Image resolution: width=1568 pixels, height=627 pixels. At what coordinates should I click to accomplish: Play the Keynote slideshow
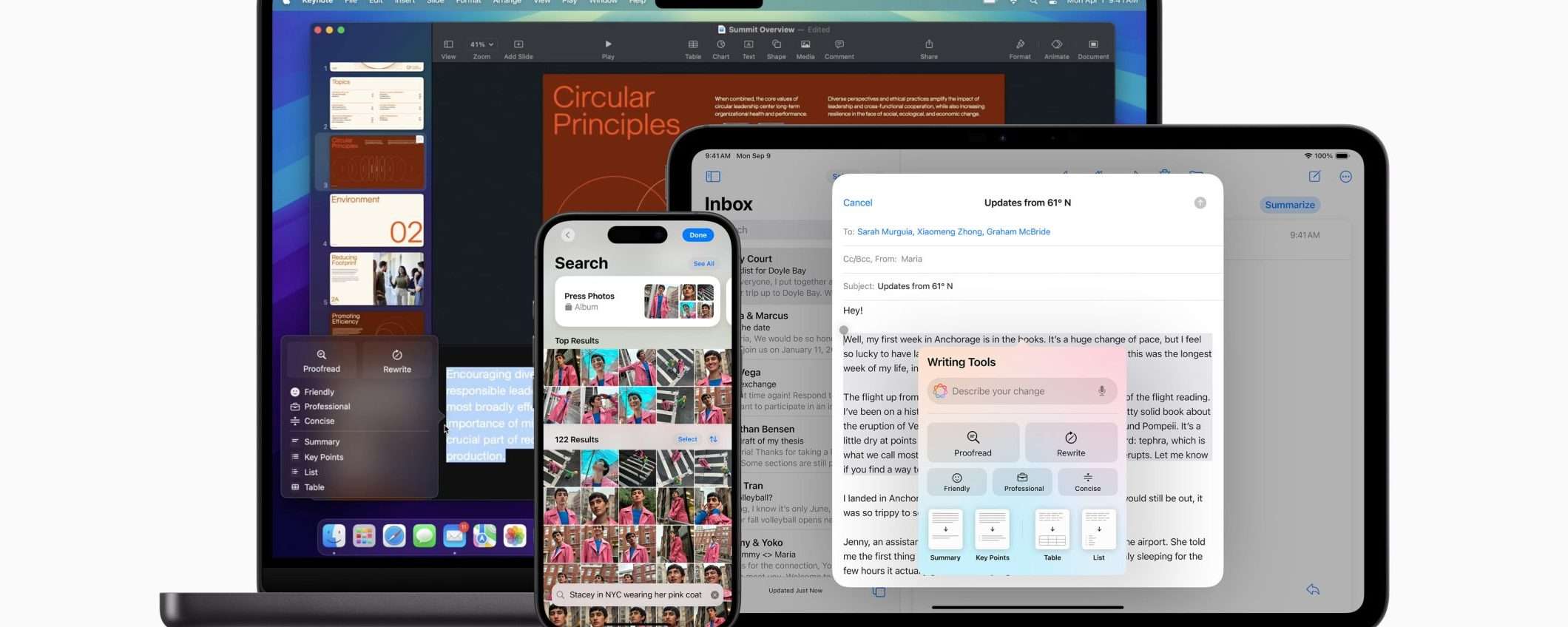click(x=608, y=49)
